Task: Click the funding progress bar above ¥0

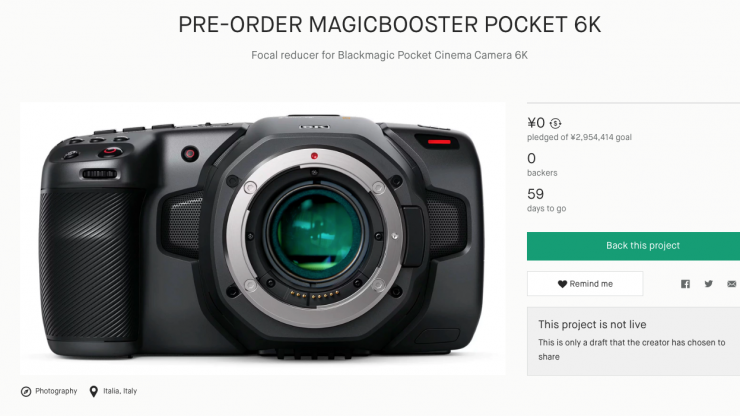Action: click(x=633, y=102)
